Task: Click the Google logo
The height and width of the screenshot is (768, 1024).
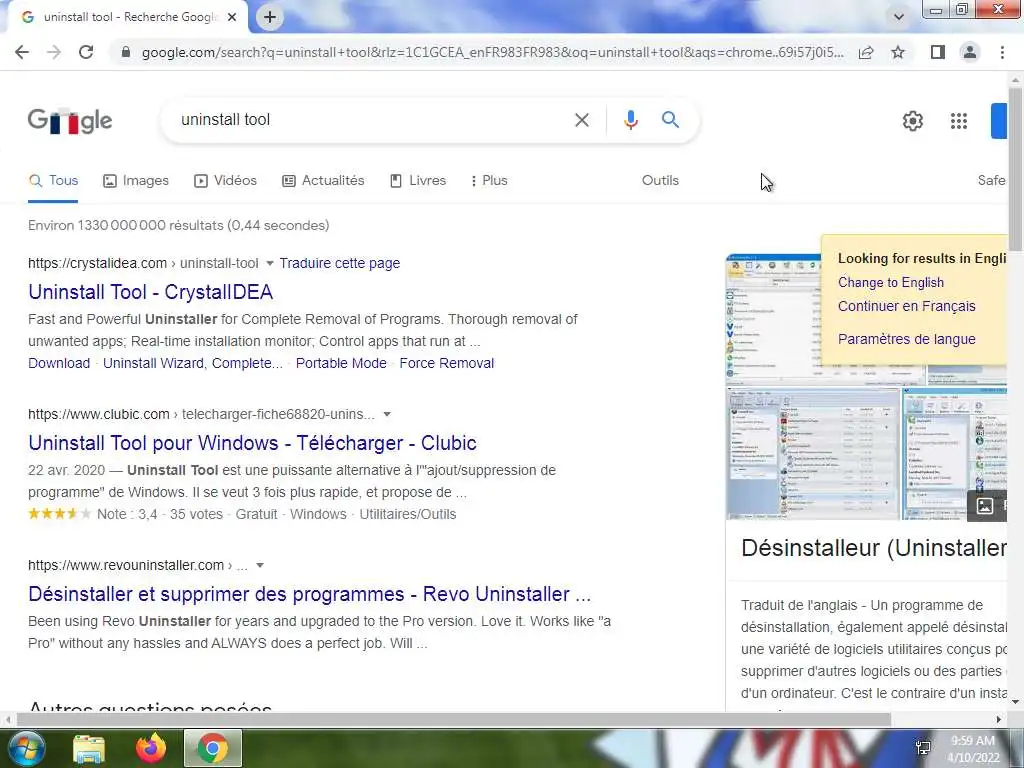Action: [70, 121]
